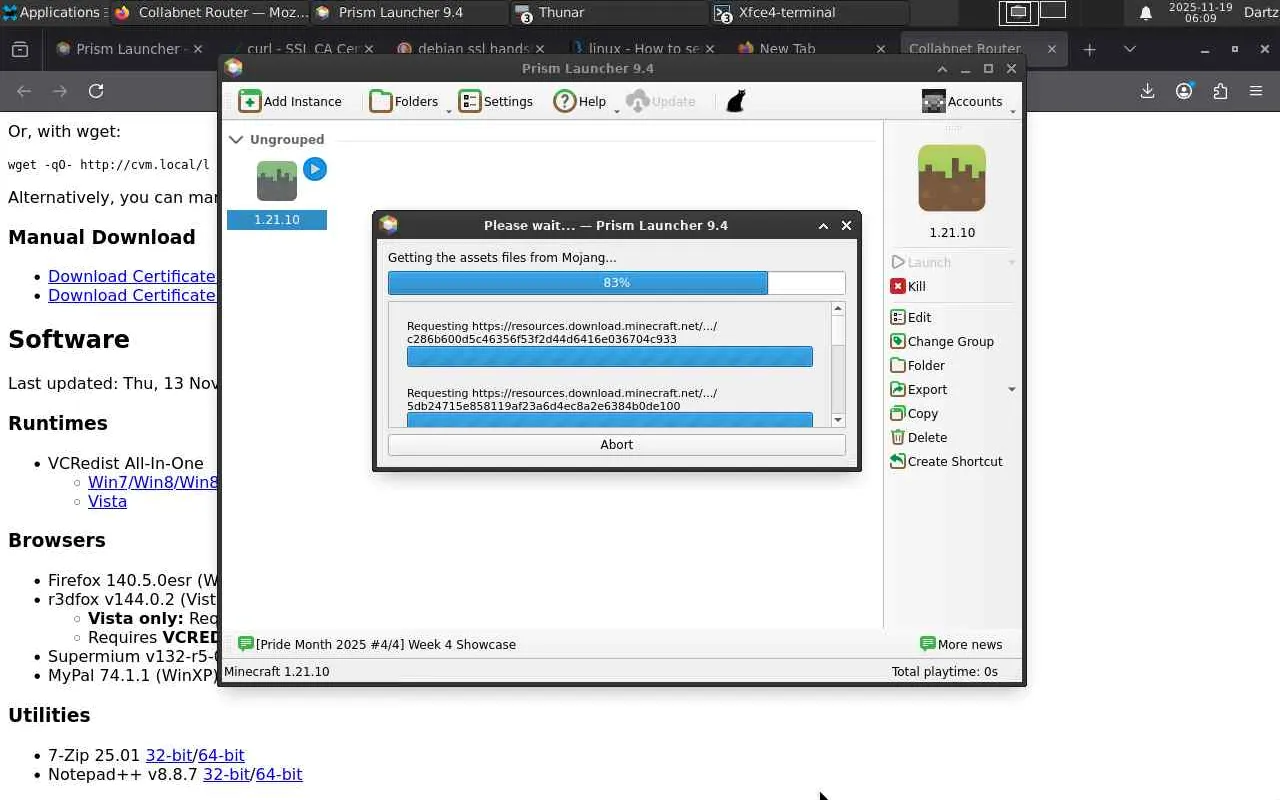Open the Win7/Win8 VCRedist link

click(153, 482)
